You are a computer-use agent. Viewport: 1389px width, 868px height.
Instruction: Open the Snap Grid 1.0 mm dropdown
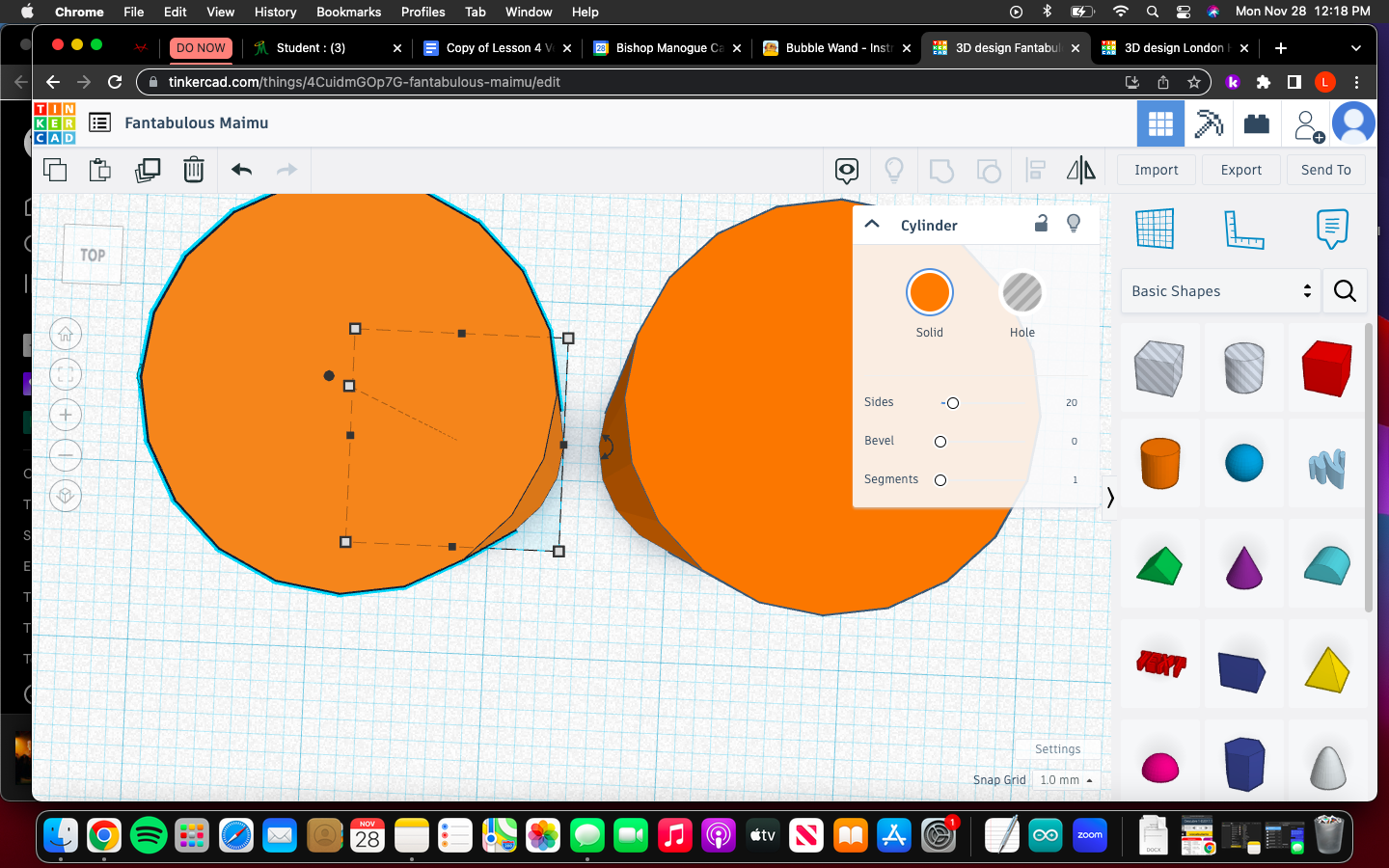1066,780
